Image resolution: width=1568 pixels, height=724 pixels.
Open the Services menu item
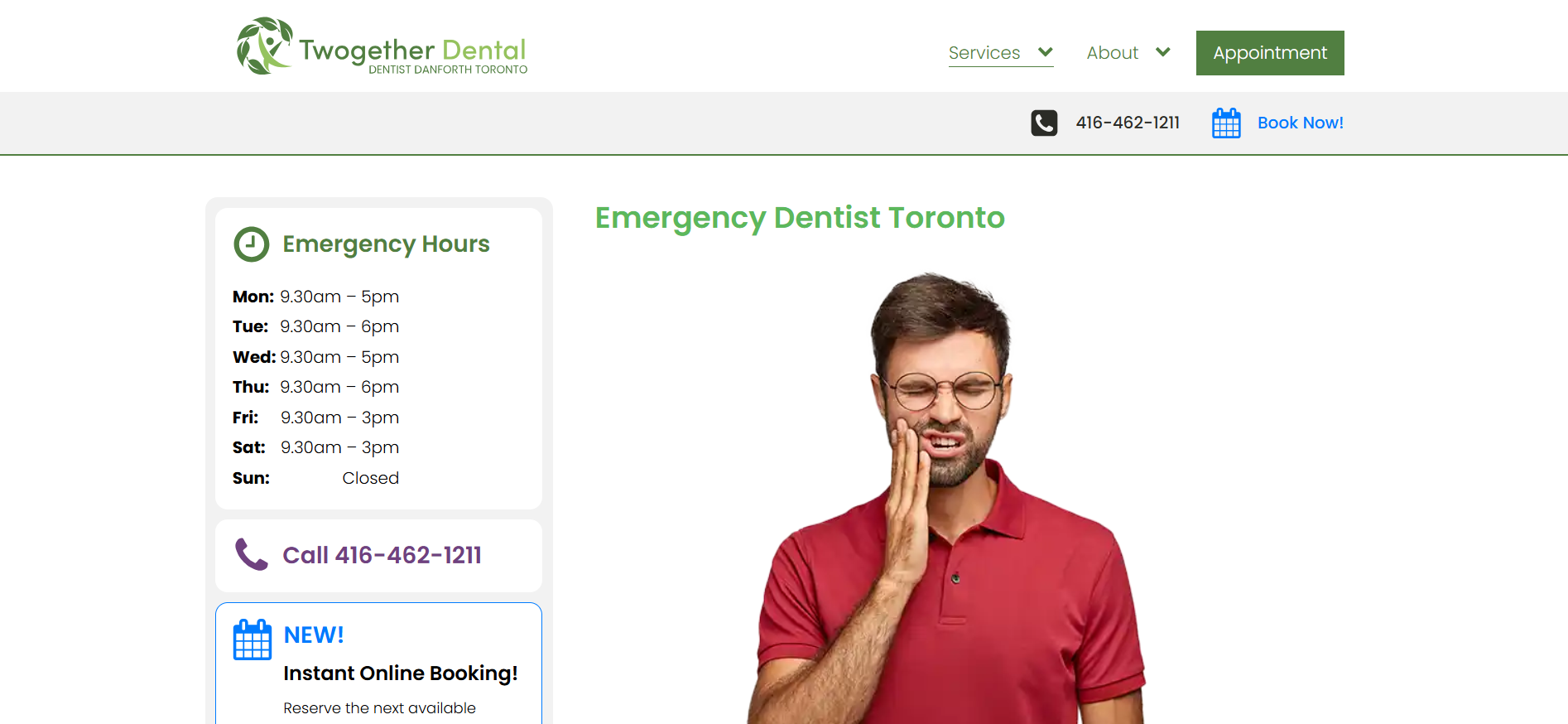984,53
